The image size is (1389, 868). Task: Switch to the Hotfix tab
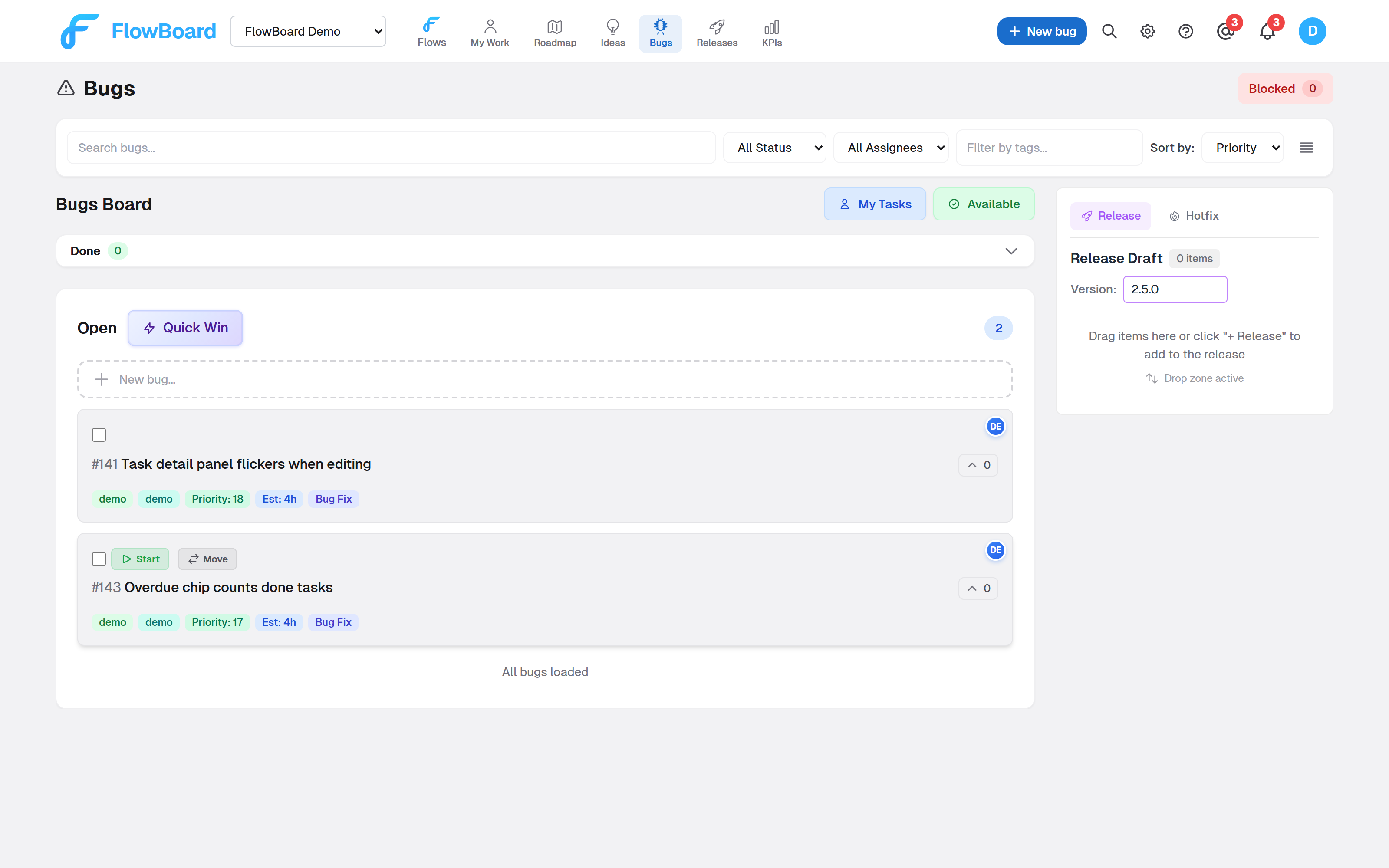(1194, 216)
